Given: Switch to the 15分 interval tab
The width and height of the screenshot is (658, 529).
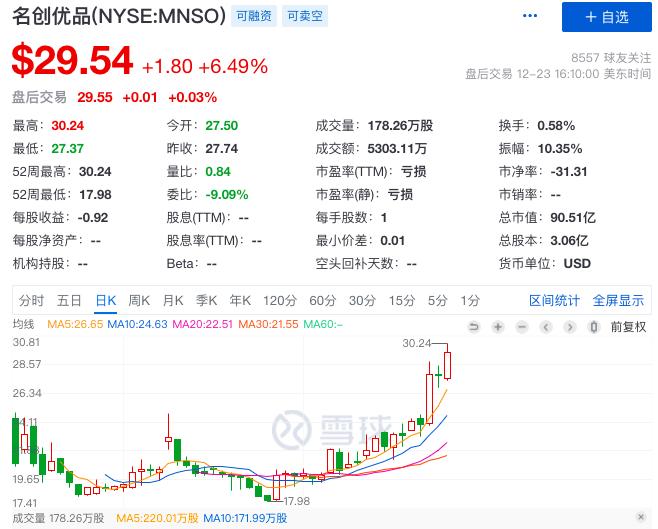Looking at the screenshot, I should coord(402,300).
